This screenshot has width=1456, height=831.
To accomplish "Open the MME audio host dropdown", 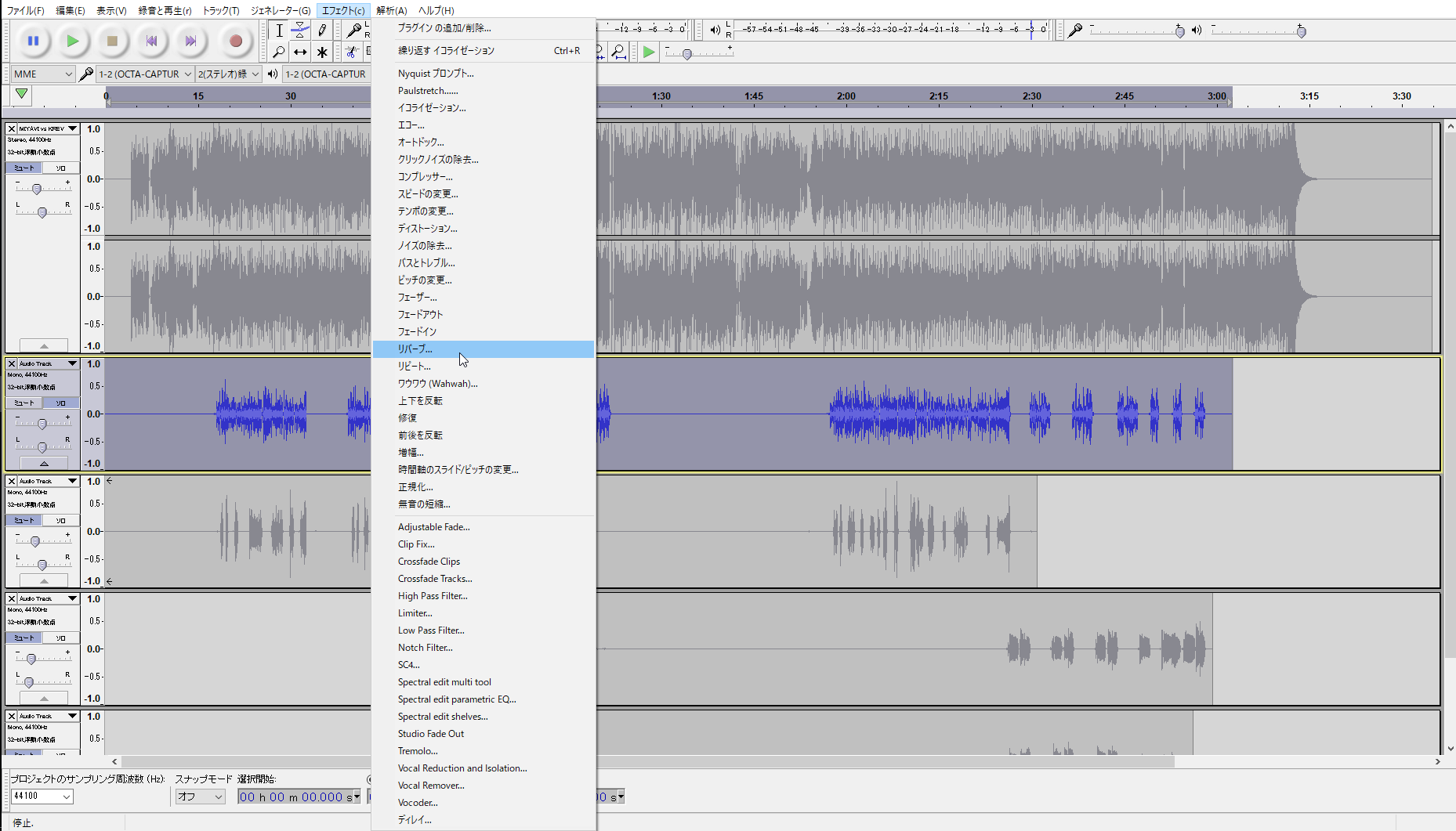I will pyautogui.click(x=42, y=74).
